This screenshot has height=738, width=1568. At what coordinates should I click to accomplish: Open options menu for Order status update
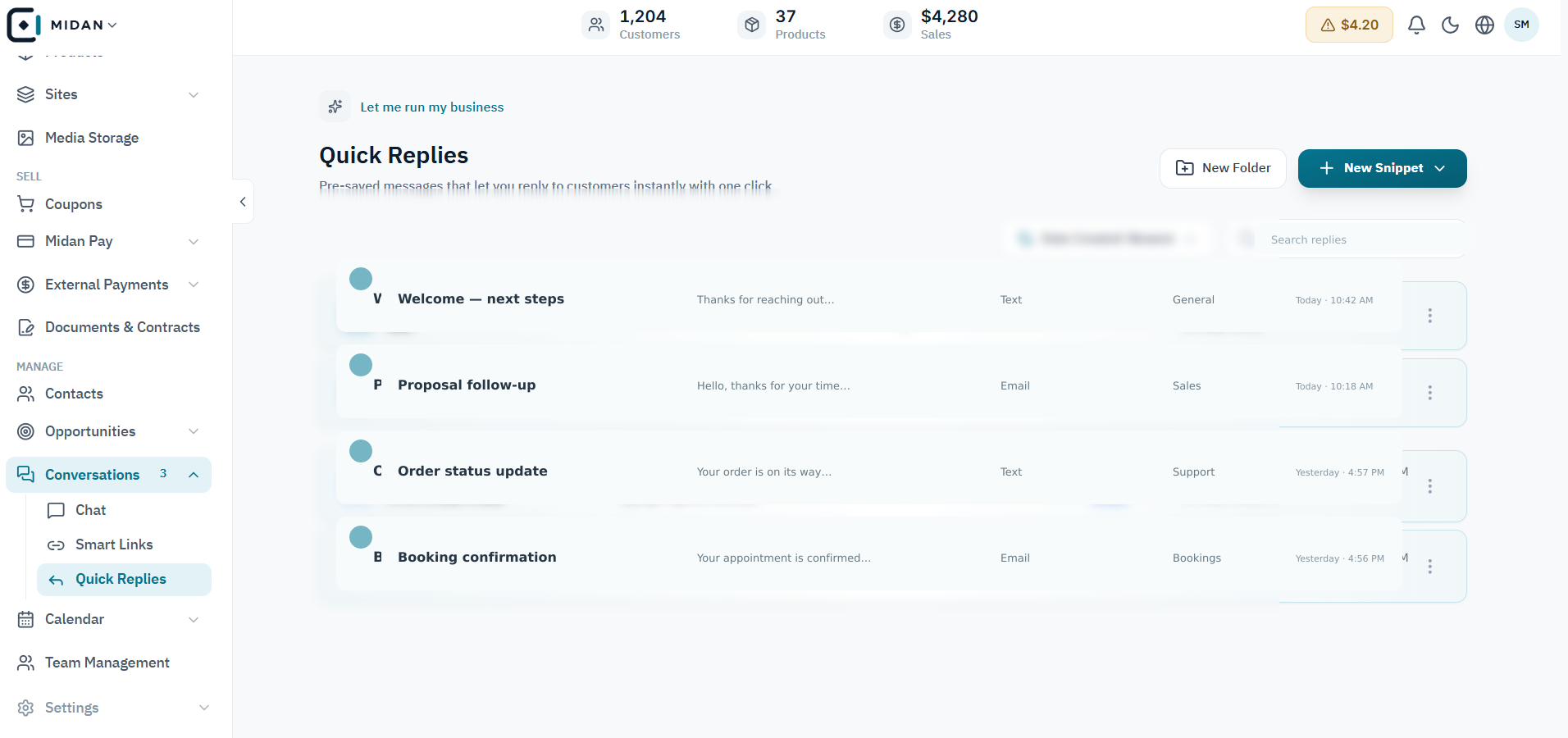pos(1429,486)
